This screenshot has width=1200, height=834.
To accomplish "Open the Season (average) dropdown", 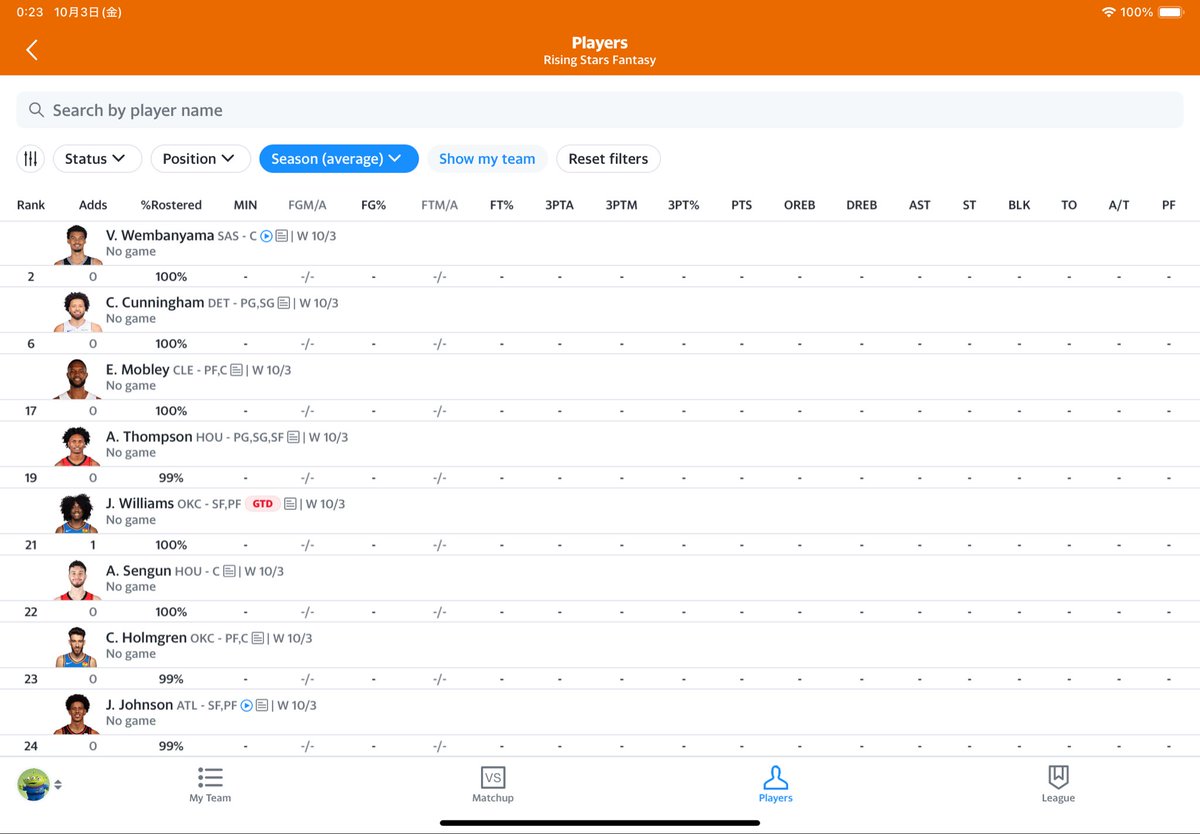I will [338, 158].
